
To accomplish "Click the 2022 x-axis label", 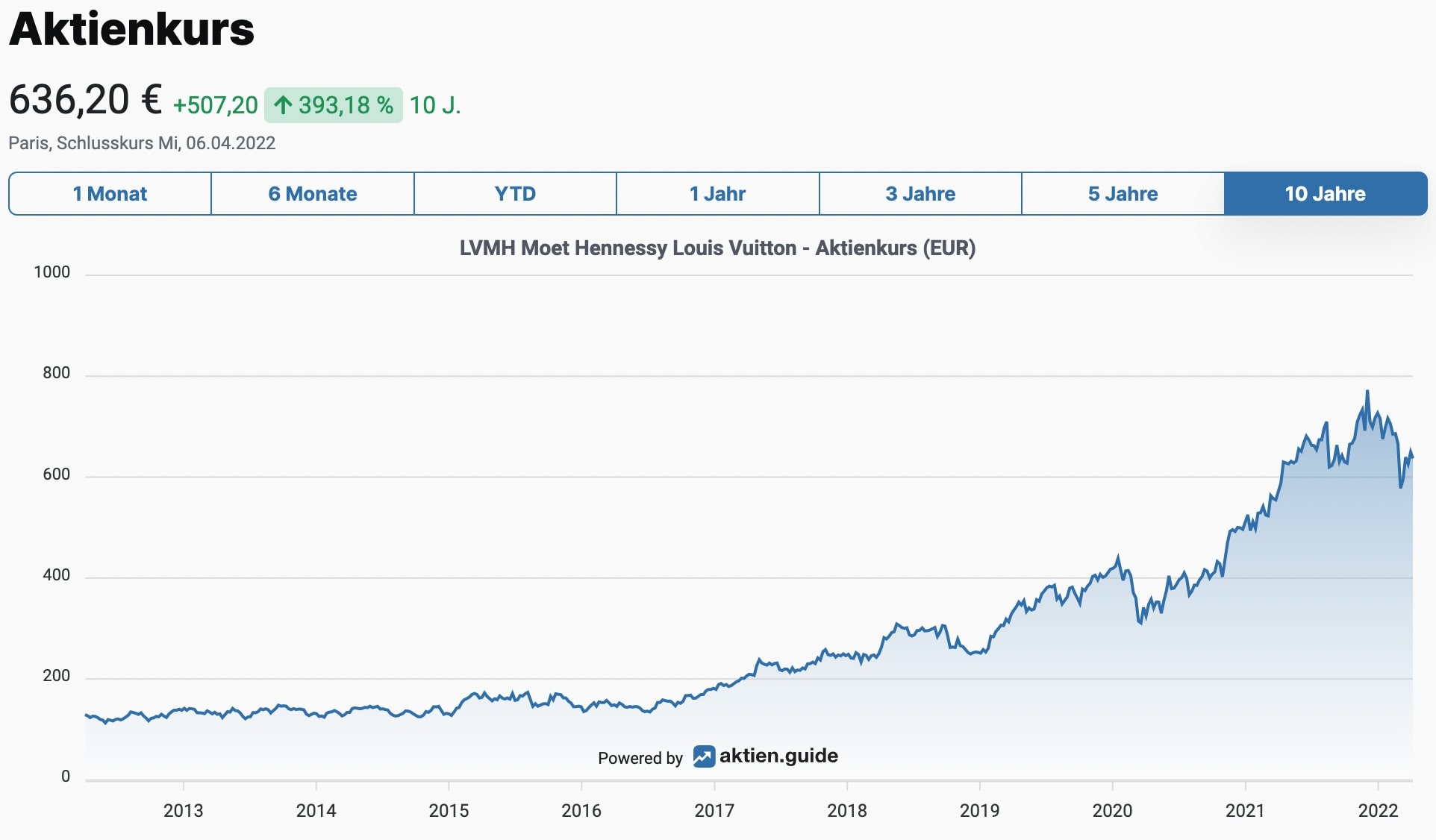I will [1378, 811].
